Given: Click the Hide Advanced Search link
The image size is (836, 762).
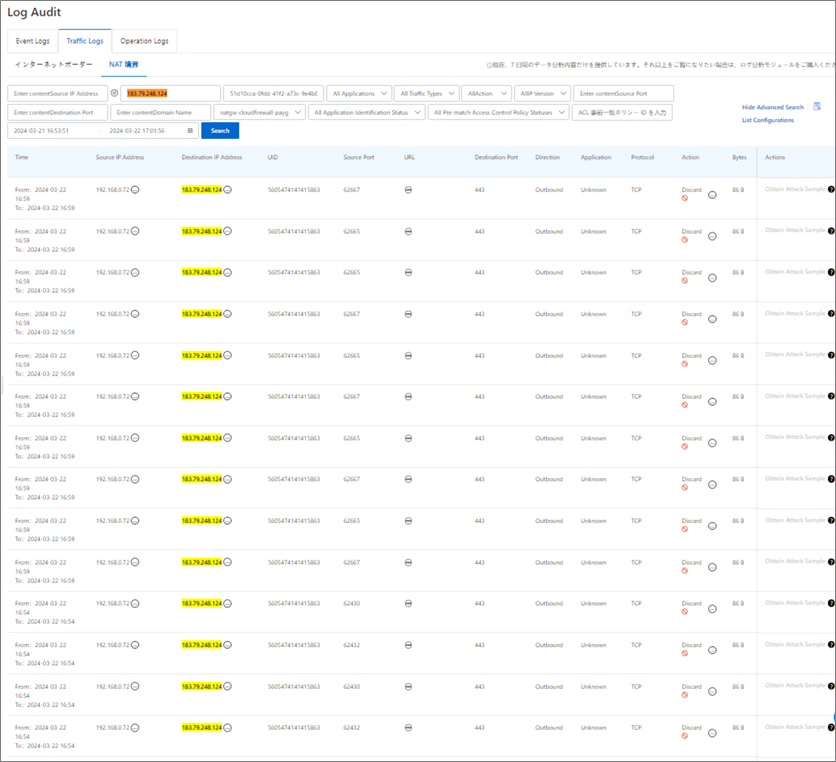Looking at the screenshot, I should coord(772,107).
